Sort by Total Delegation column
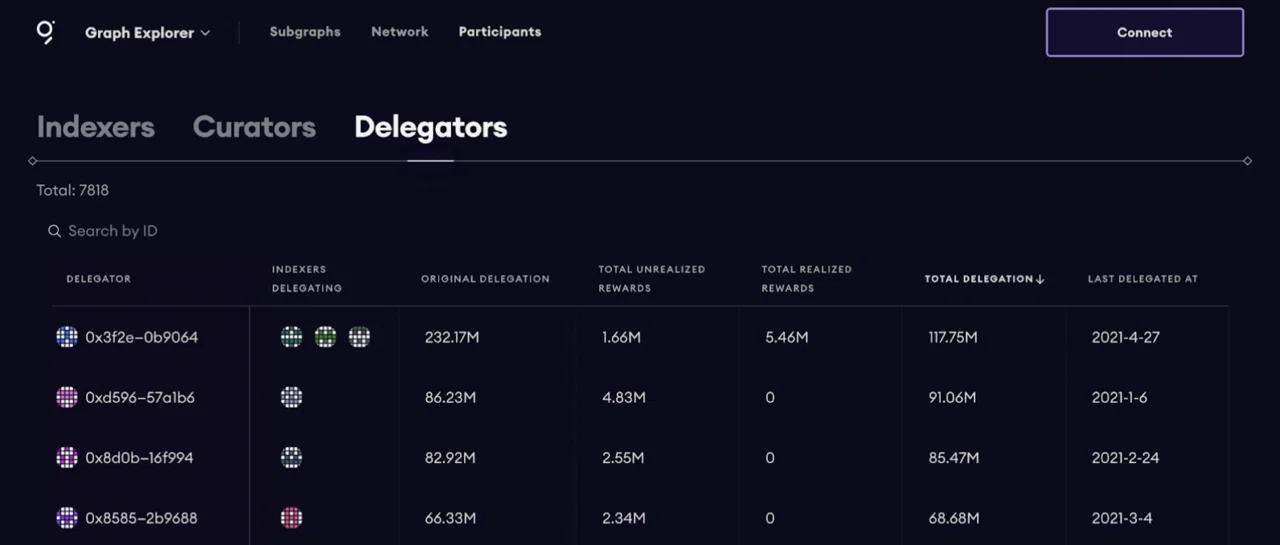Screen dimensions: 1280x545 [984, 279]
